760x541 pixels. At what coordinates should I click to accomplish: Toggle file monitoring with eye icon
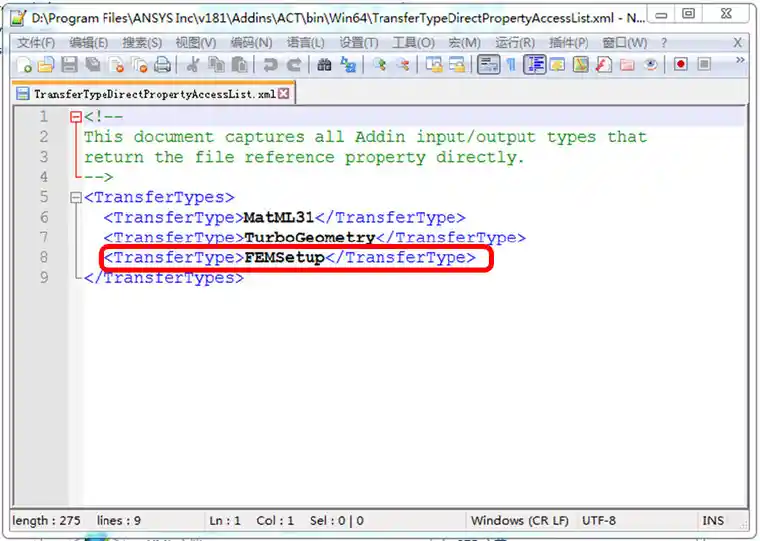coord(650,64)
